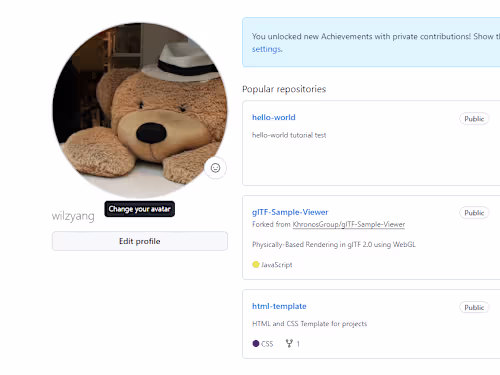This screenshot has width=500, height=375.
Task: Open the hello-world repository
Action: tap(274, 117)
